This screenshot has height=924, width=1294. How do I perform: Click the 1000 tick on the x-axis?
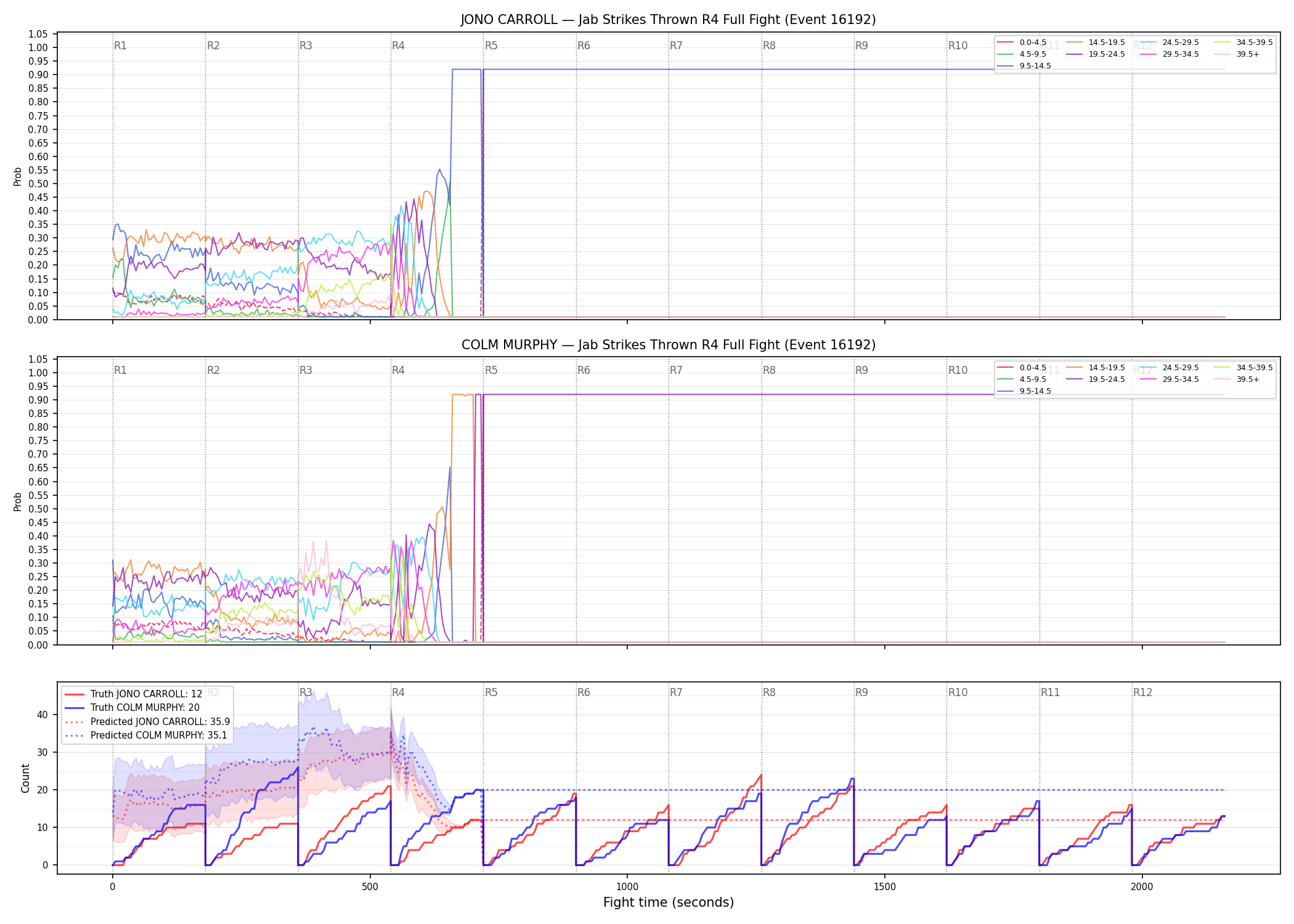point(627,887)
